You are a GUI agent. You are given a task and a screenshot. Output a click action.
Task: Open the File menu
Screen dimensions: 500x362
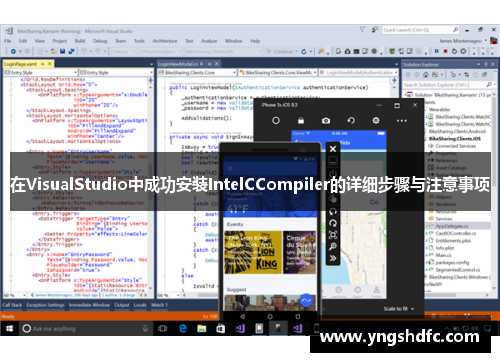coord(8,41)
